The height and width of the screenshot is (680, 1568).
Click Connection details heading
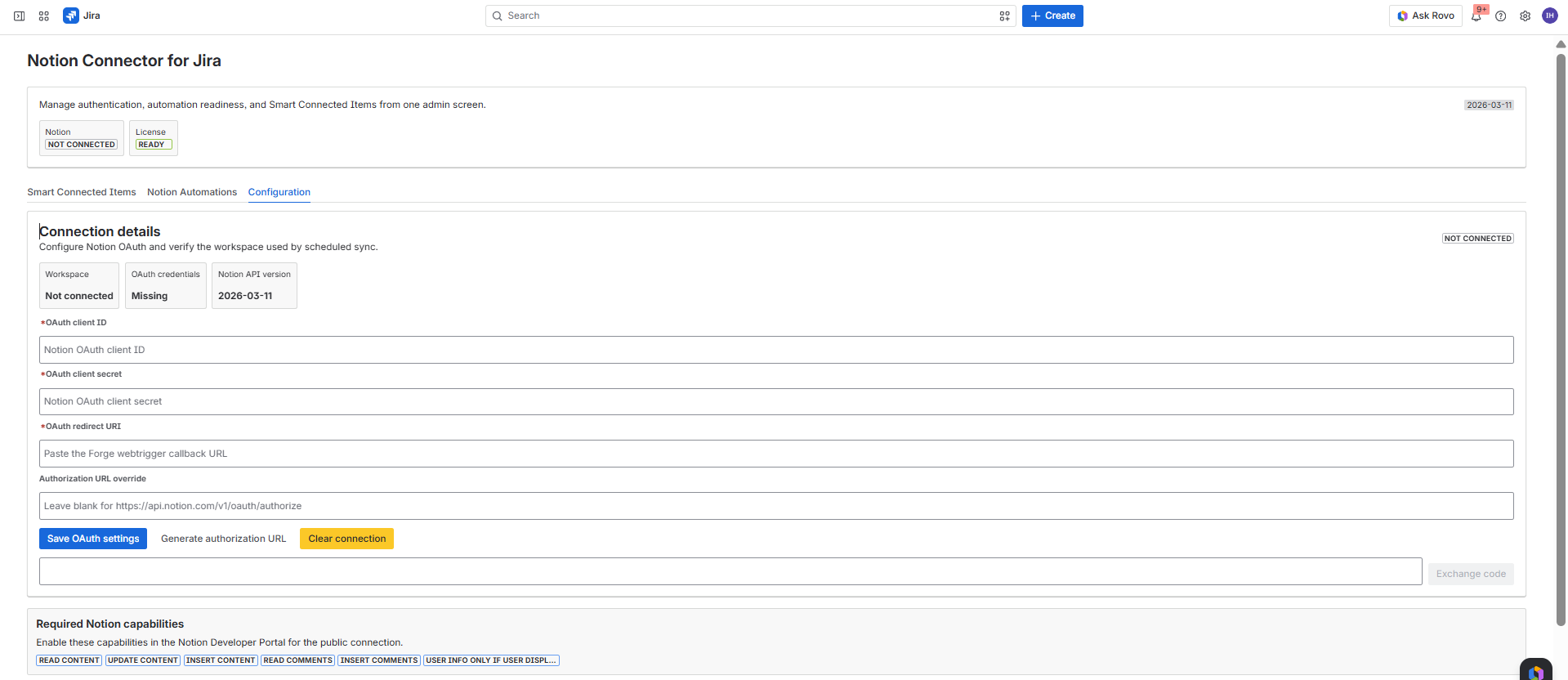pyautogui.click(x=100, y=231)
